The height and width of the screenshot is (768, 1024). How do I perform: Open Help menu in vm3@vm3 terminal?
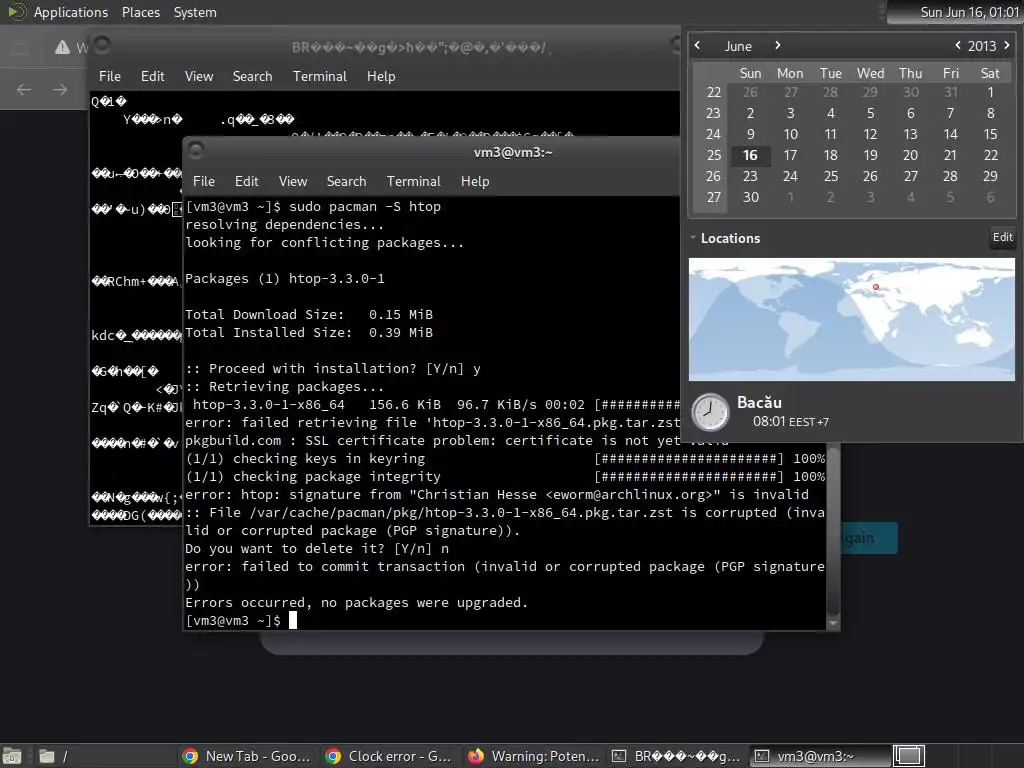pyautogui.click(x=475, y=182)
